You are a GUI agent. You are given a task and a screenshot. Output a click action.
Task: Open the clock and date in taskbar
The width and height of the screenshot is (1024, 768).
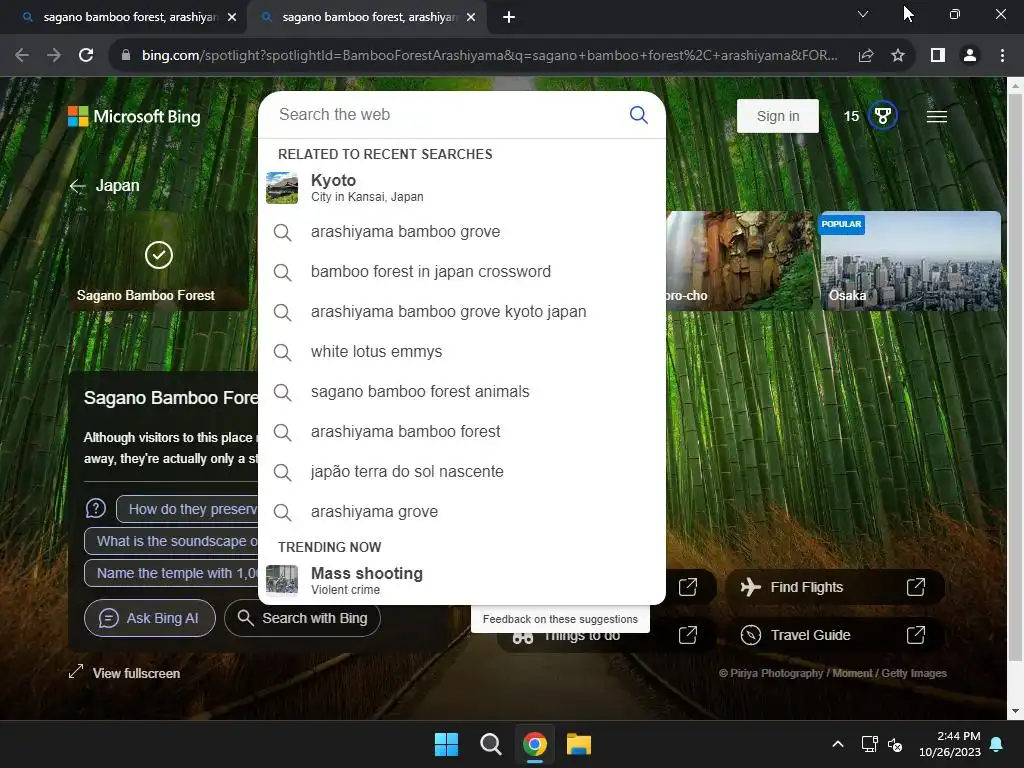click(x=950, y=744)
